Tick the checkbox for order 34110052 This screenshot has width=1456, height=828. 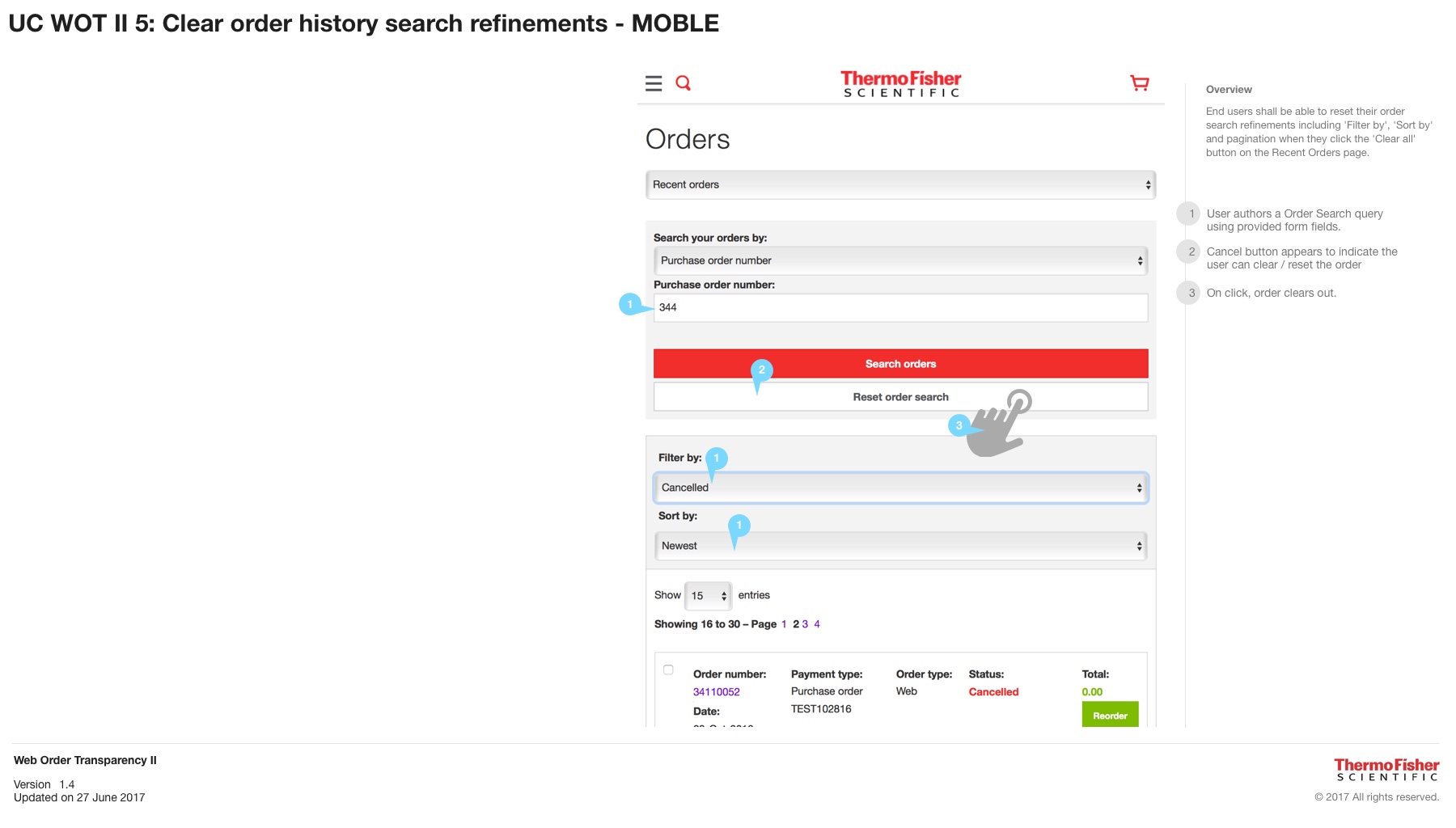pos(668,670)
